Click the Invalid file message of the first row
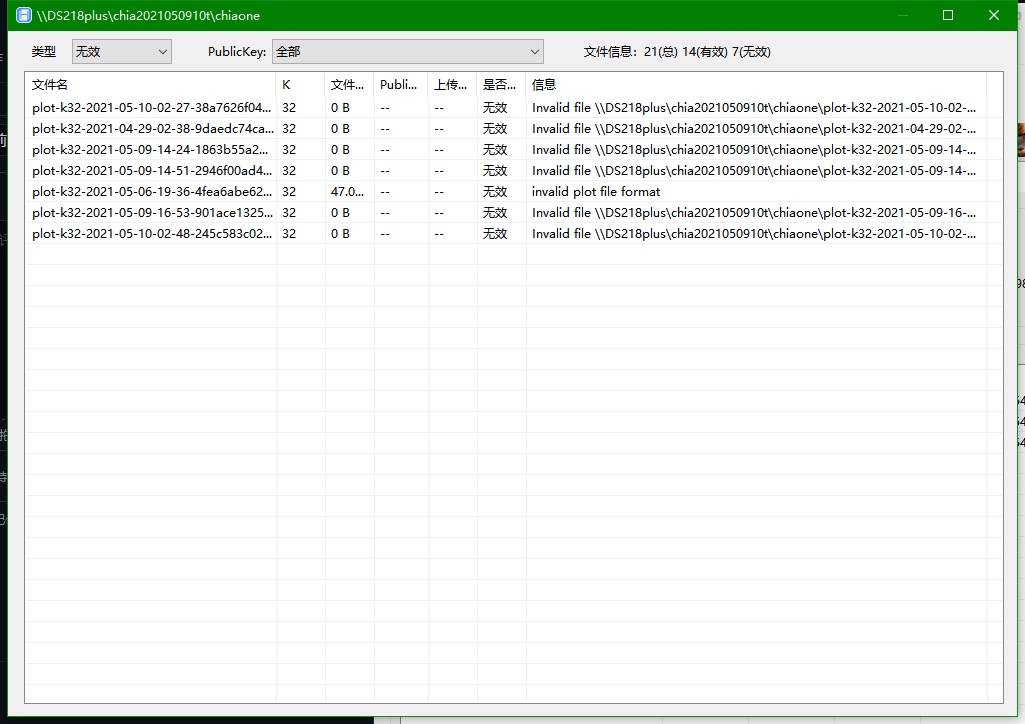This screenshot has width=1025, height=724. click(x=750, y=106)
